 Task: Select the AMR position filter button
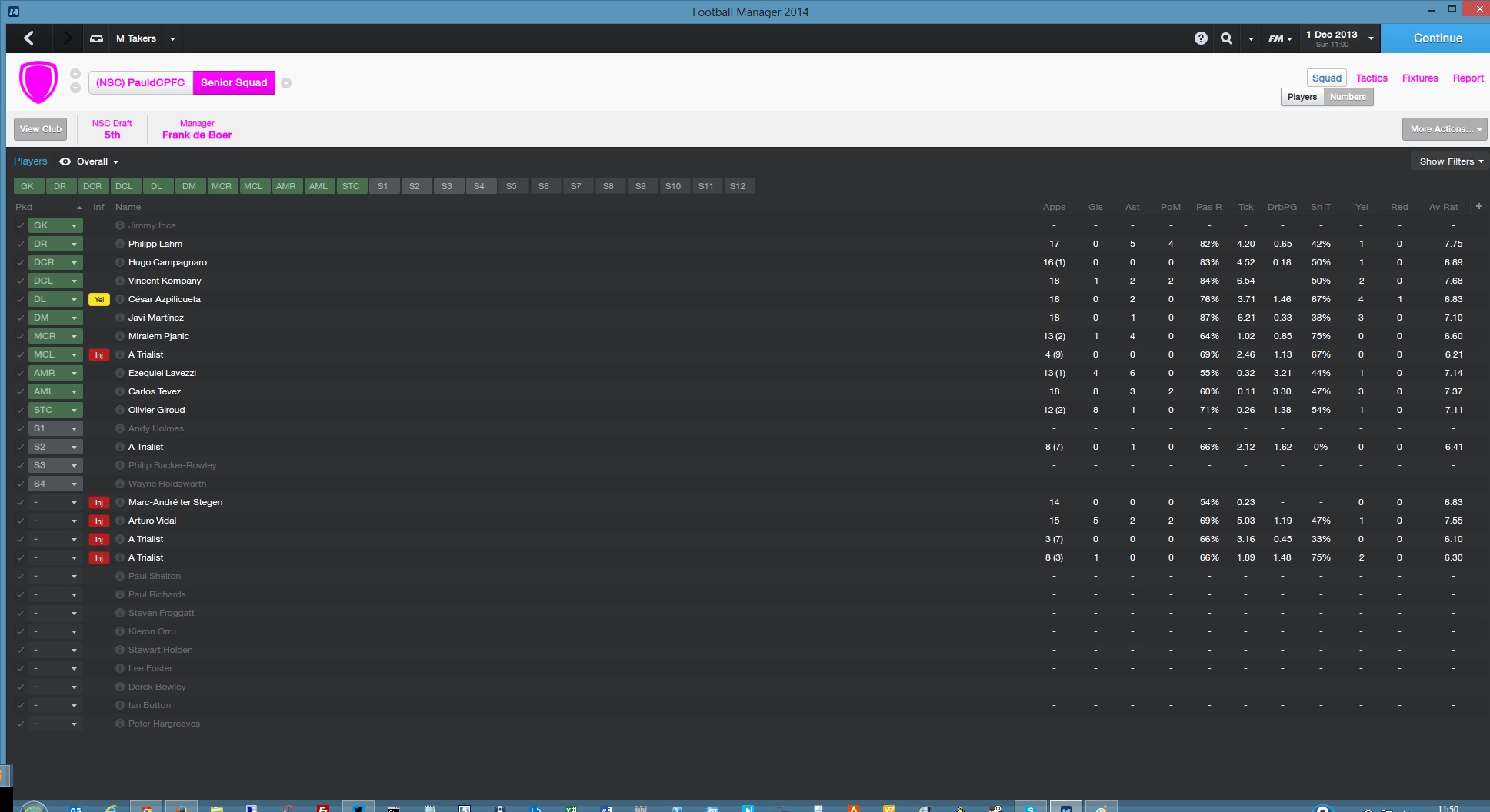[285, 186]
